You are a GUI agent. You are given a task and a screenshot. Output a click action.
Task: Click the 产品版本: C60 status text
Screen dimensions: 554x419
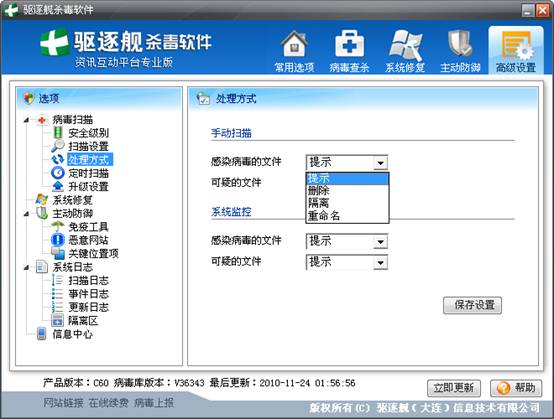pos(76,383)
